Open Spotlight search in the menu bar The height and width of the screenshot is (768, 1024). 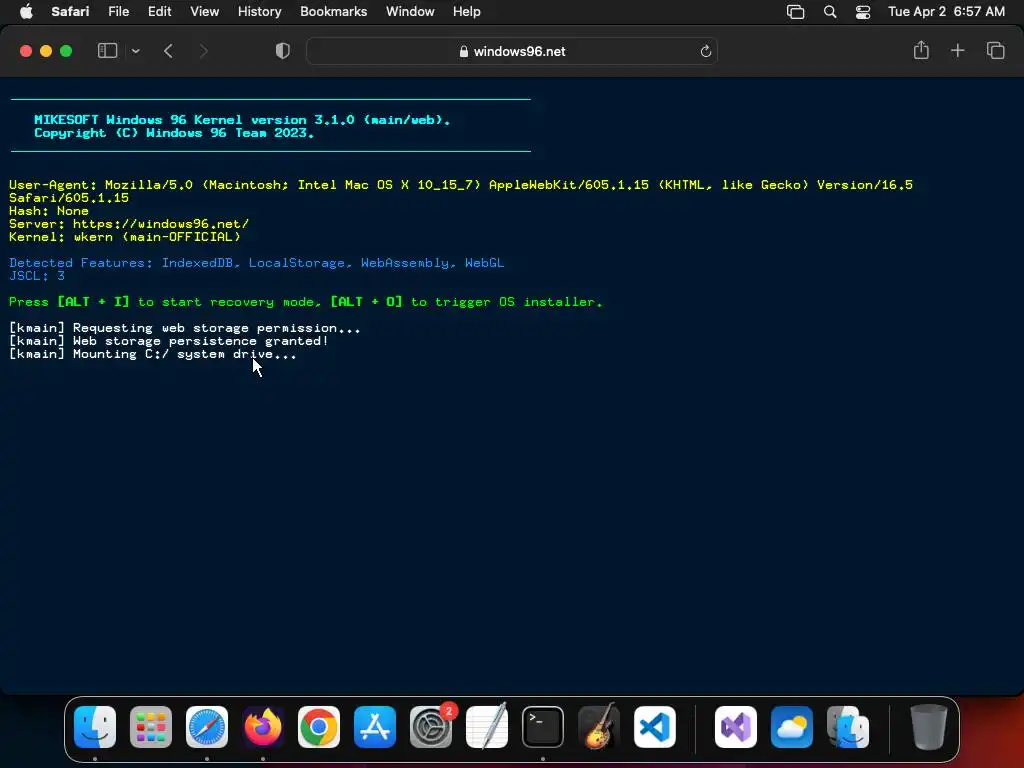click(x=829, y=12)
